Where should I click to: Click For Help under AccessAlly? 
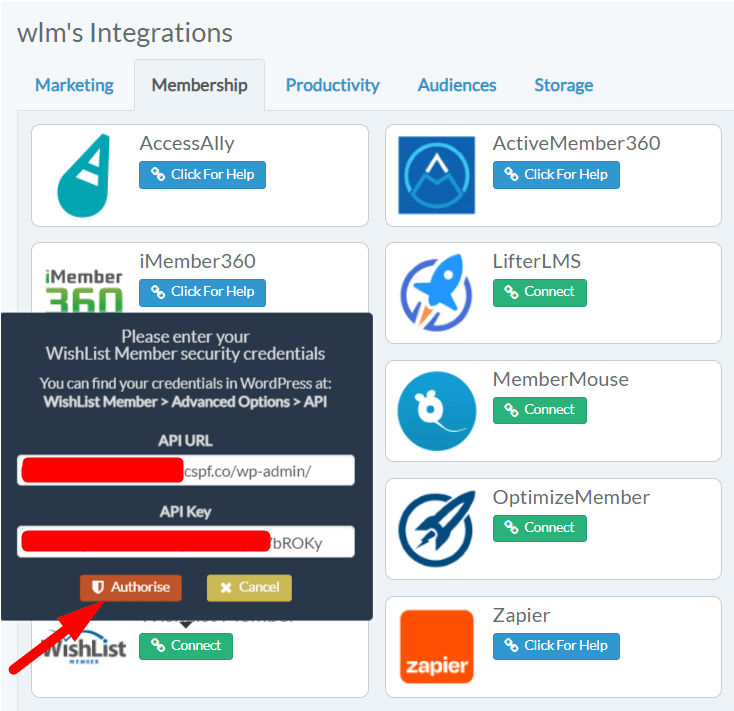pyautogui.click(x=202, y=175)
